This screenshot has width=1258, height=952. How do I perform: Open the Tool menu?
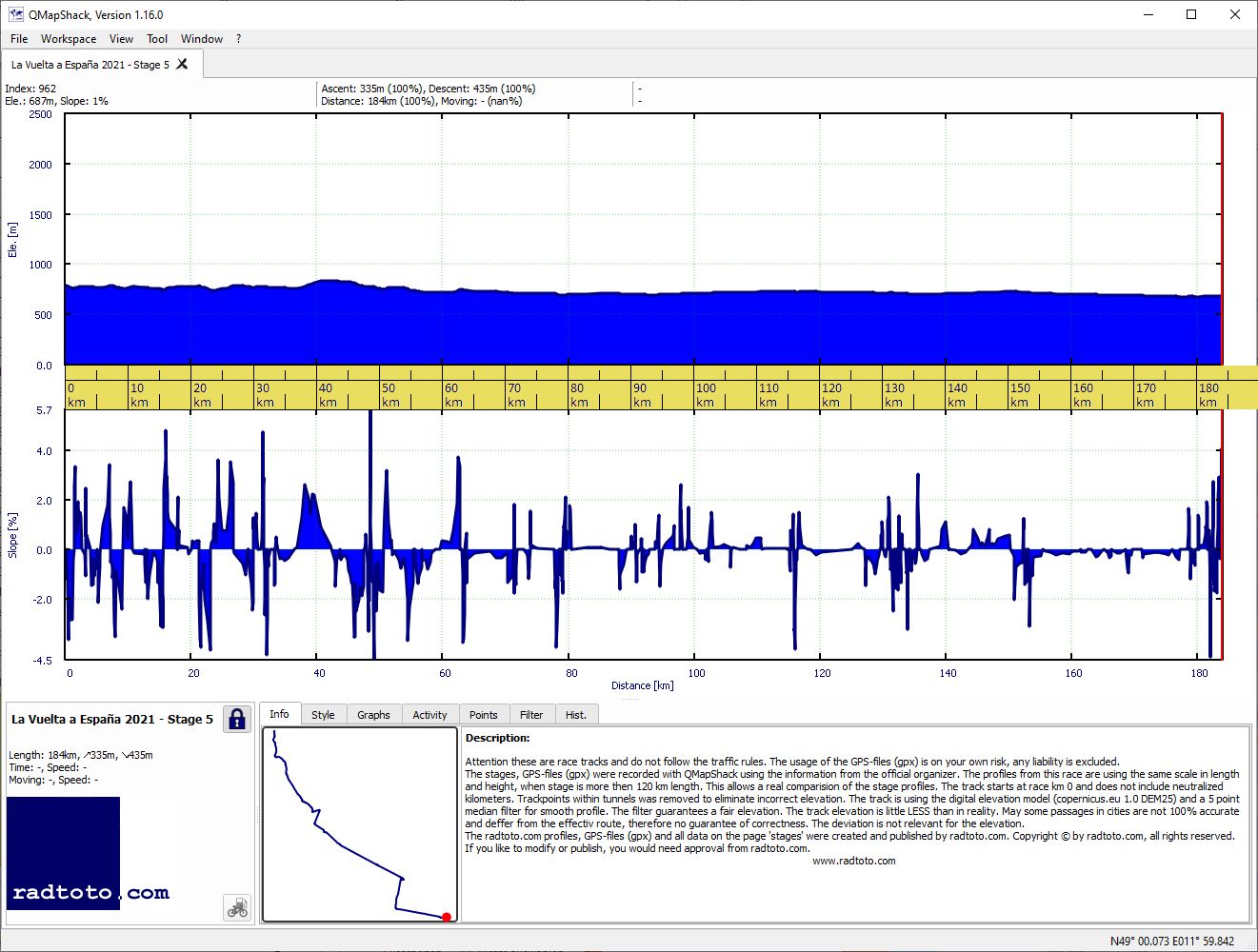[157, 39]
